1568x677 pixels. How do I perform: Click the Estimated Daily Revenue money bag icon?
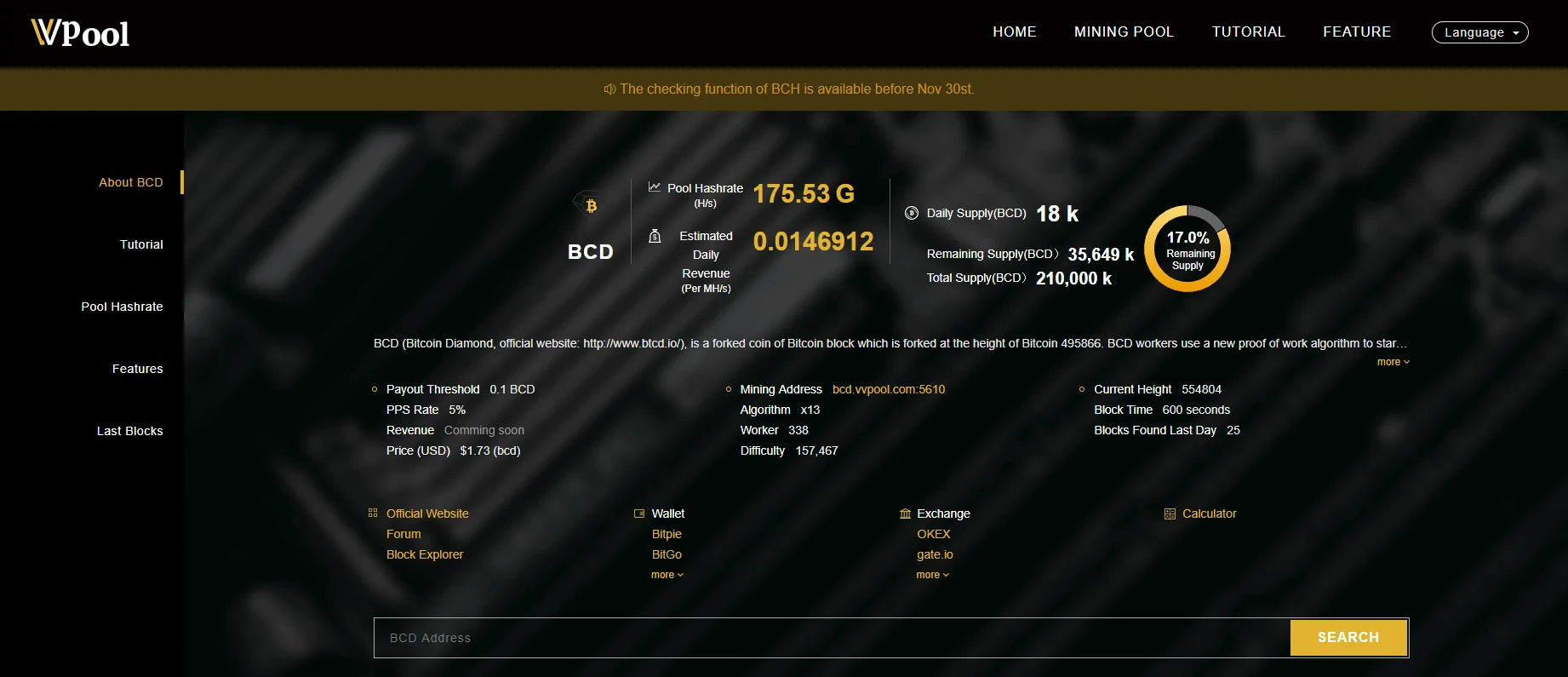(655, 236)
